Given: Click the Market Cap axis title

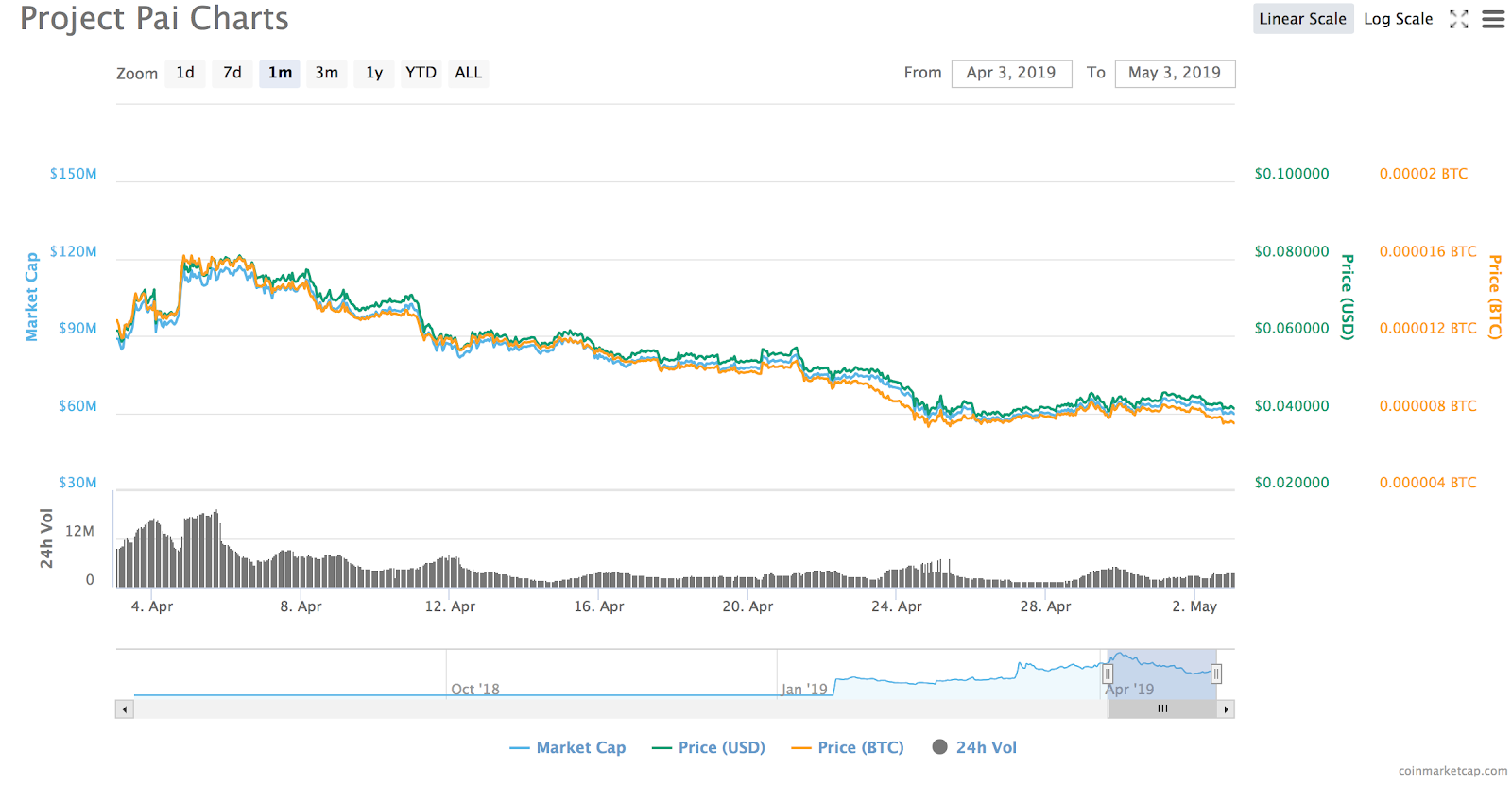Looking at the screenshot, I should coord(32,297).
